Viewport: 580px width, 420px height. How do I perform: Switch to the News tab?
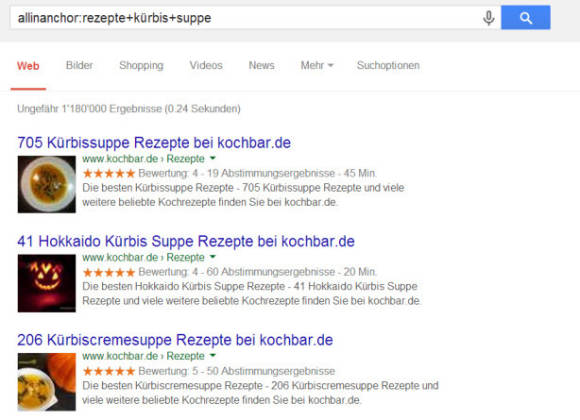pyautogui.click(x=262, y=65)
